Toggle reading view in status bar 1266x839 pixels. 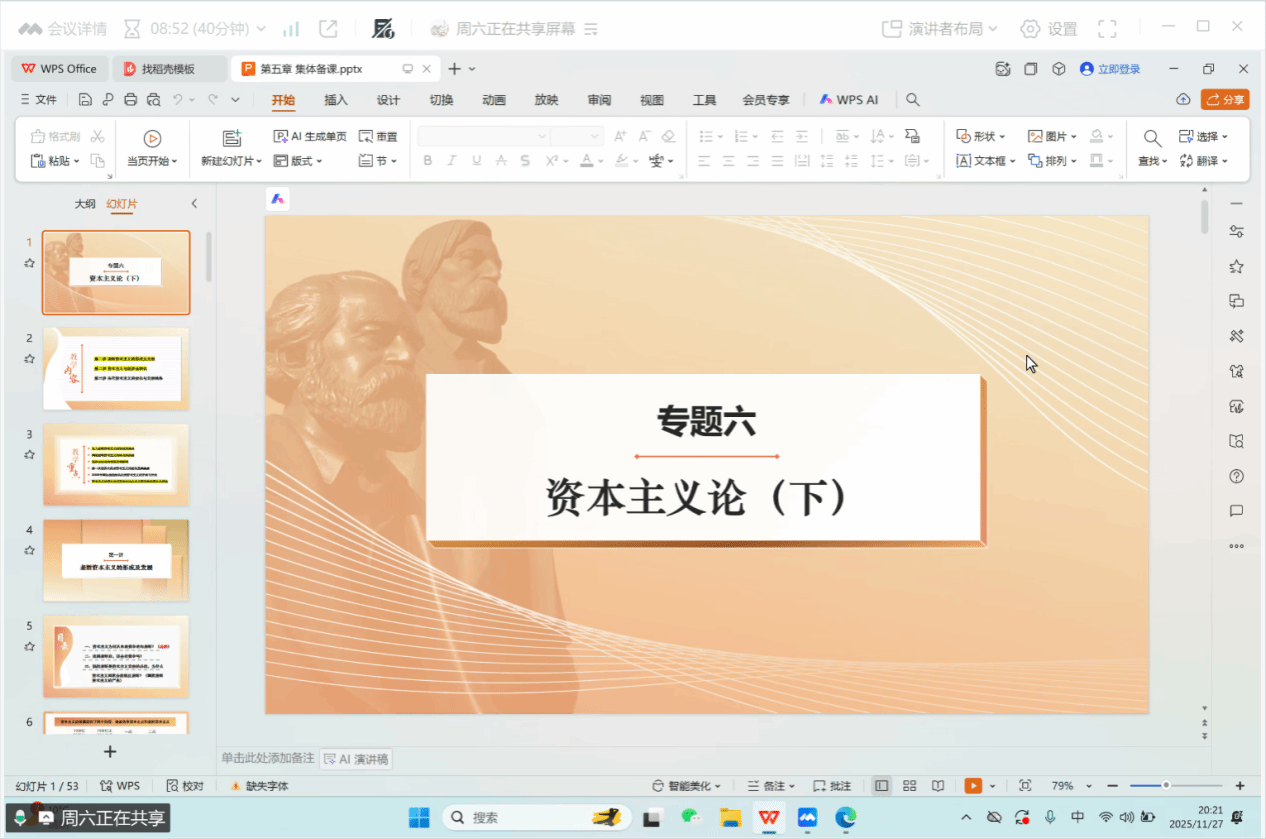tap(937, 786)
